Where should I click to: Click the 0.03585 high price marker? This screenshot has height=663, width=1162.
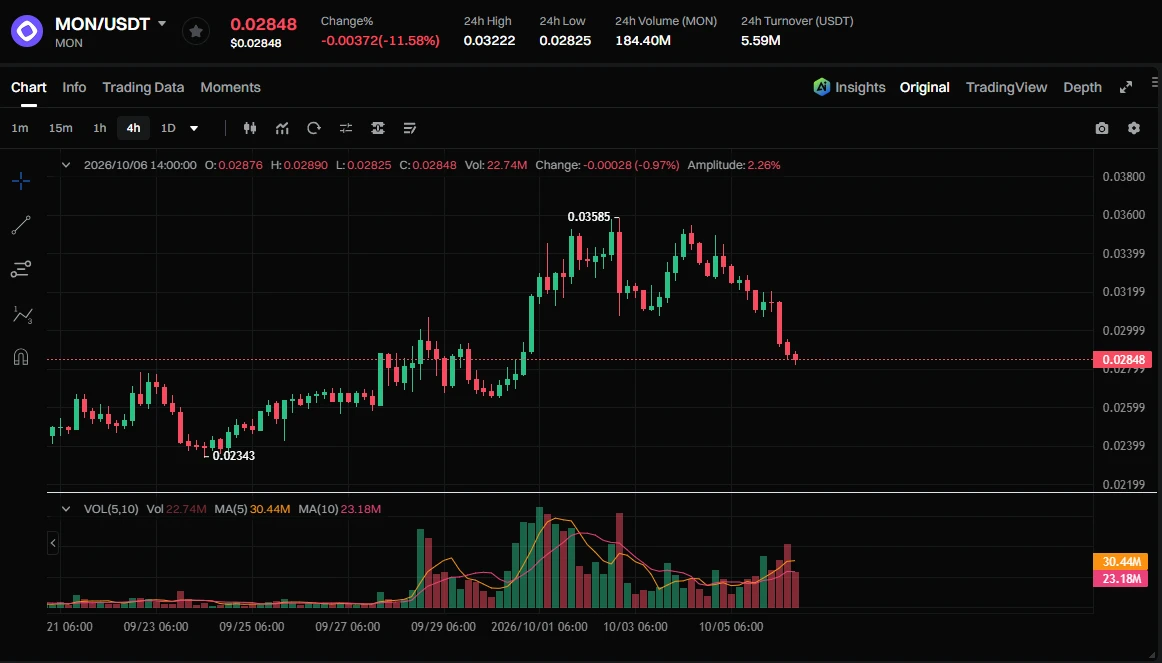(x=589, y=217)
